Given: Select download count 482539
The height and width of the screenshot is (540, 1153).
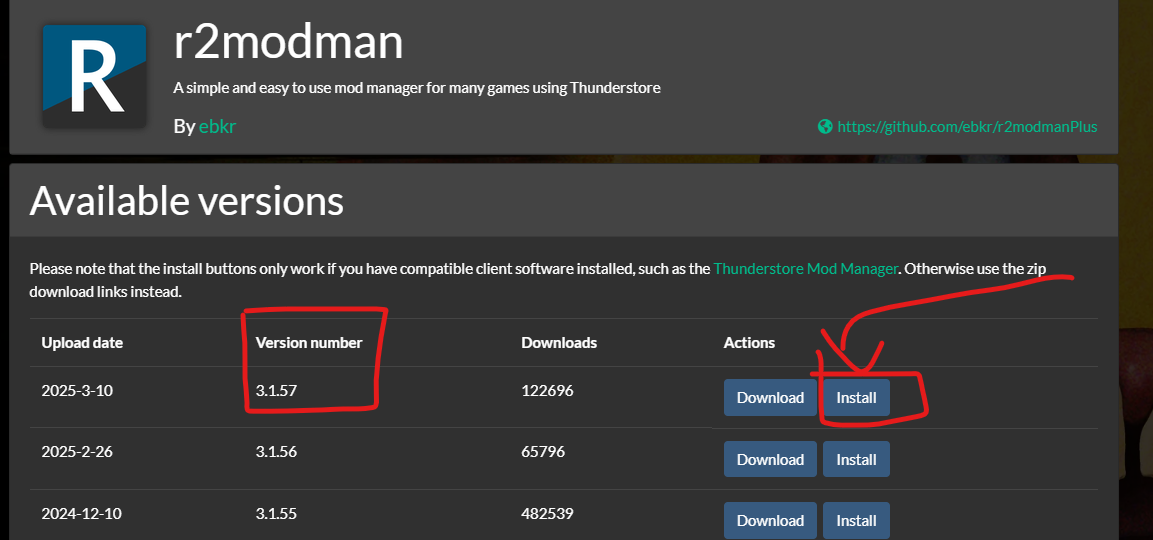Looking at the screenshot, I should pos(547,514).
